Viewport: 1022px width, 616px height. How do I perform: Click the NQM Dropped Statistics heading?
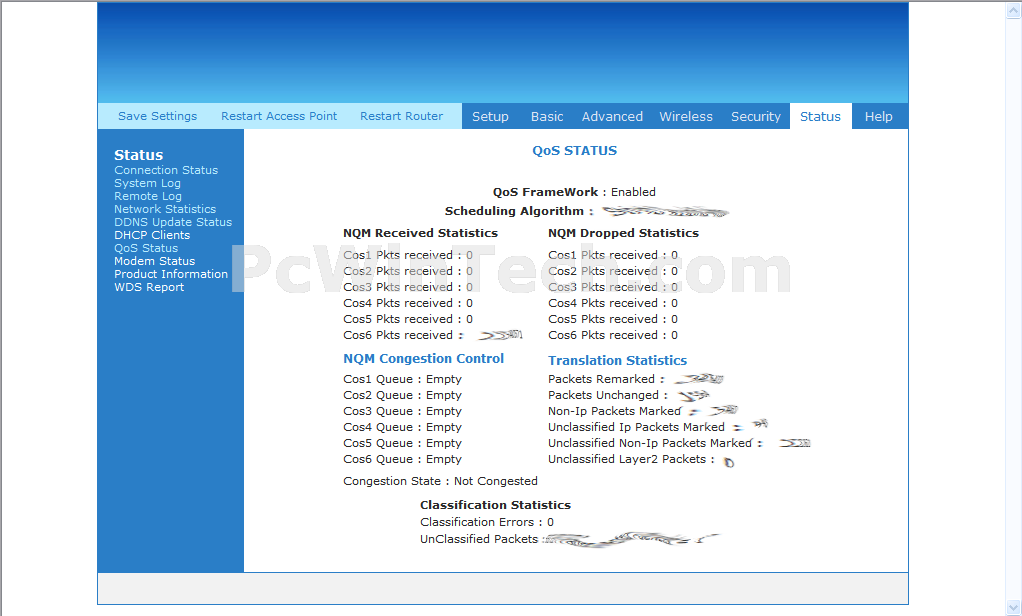point(623,233)
